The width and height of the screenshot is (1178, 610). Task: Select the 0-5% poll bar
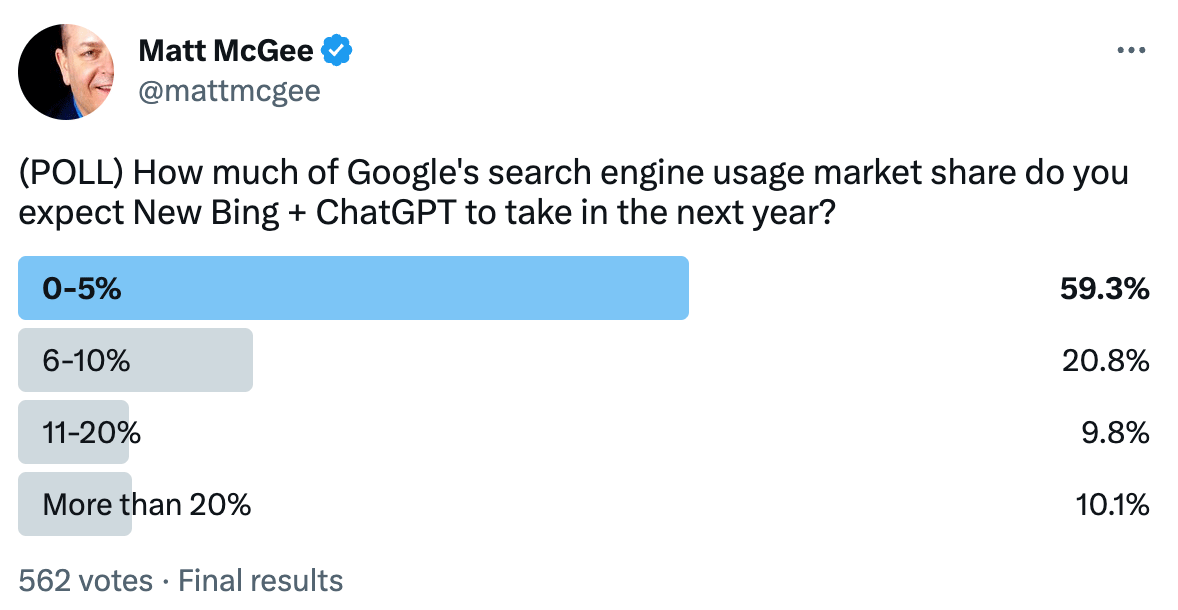tap(353, 288)
